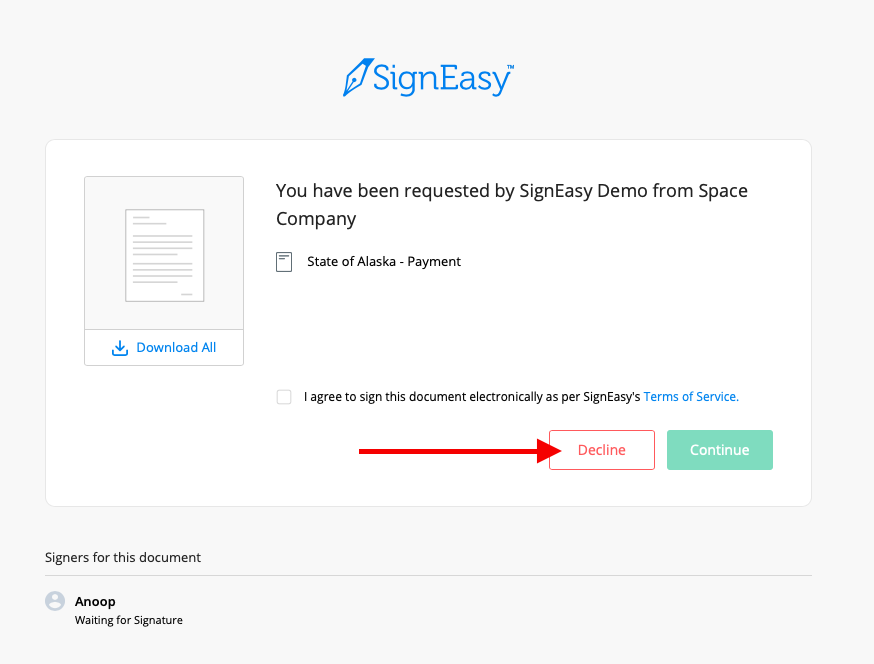Click Anoop in the signers list
The width and height of the screenshot is (874, 664).
95,601
